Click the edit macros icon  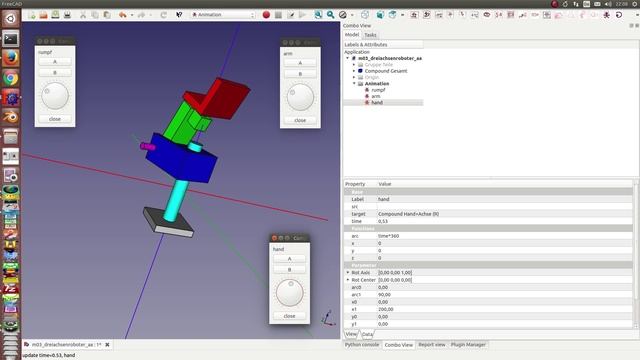point(290,15)
